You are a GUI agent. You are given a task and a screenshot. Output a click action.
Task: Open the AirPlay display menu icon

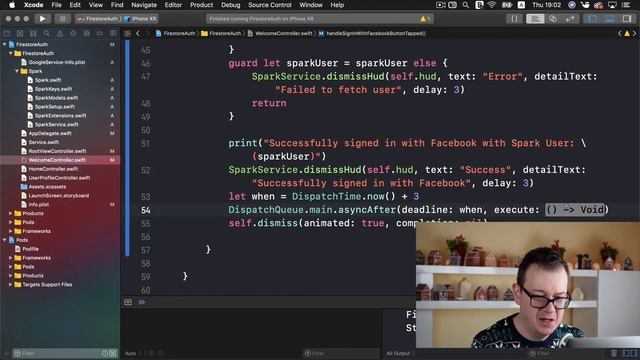tap(612, 5)
